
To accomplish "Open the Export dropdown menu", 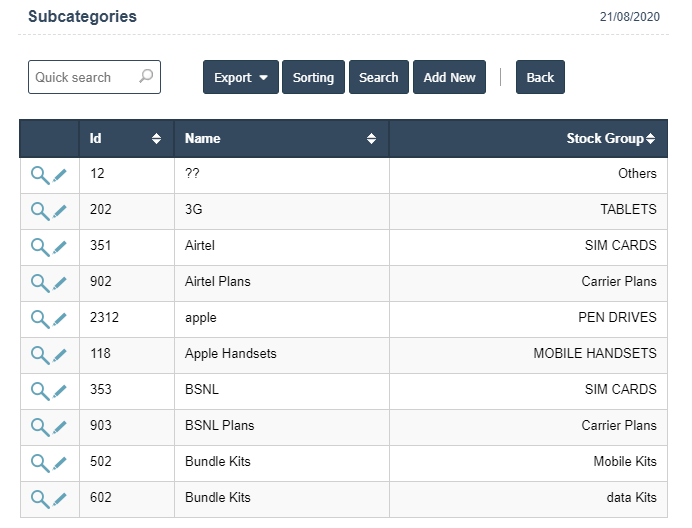I will pos(240,78).
